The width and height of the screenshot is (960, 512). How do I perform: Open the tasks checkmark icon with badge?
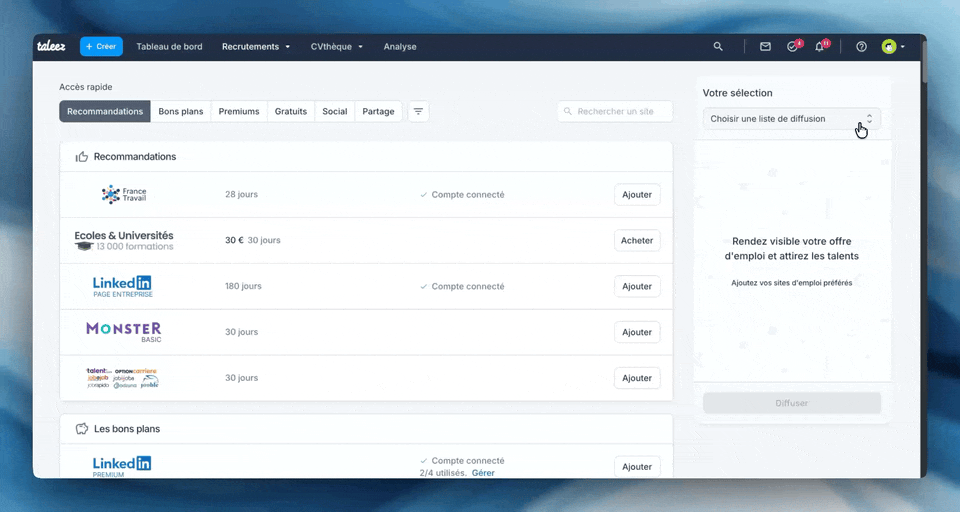tap(794, 46)
